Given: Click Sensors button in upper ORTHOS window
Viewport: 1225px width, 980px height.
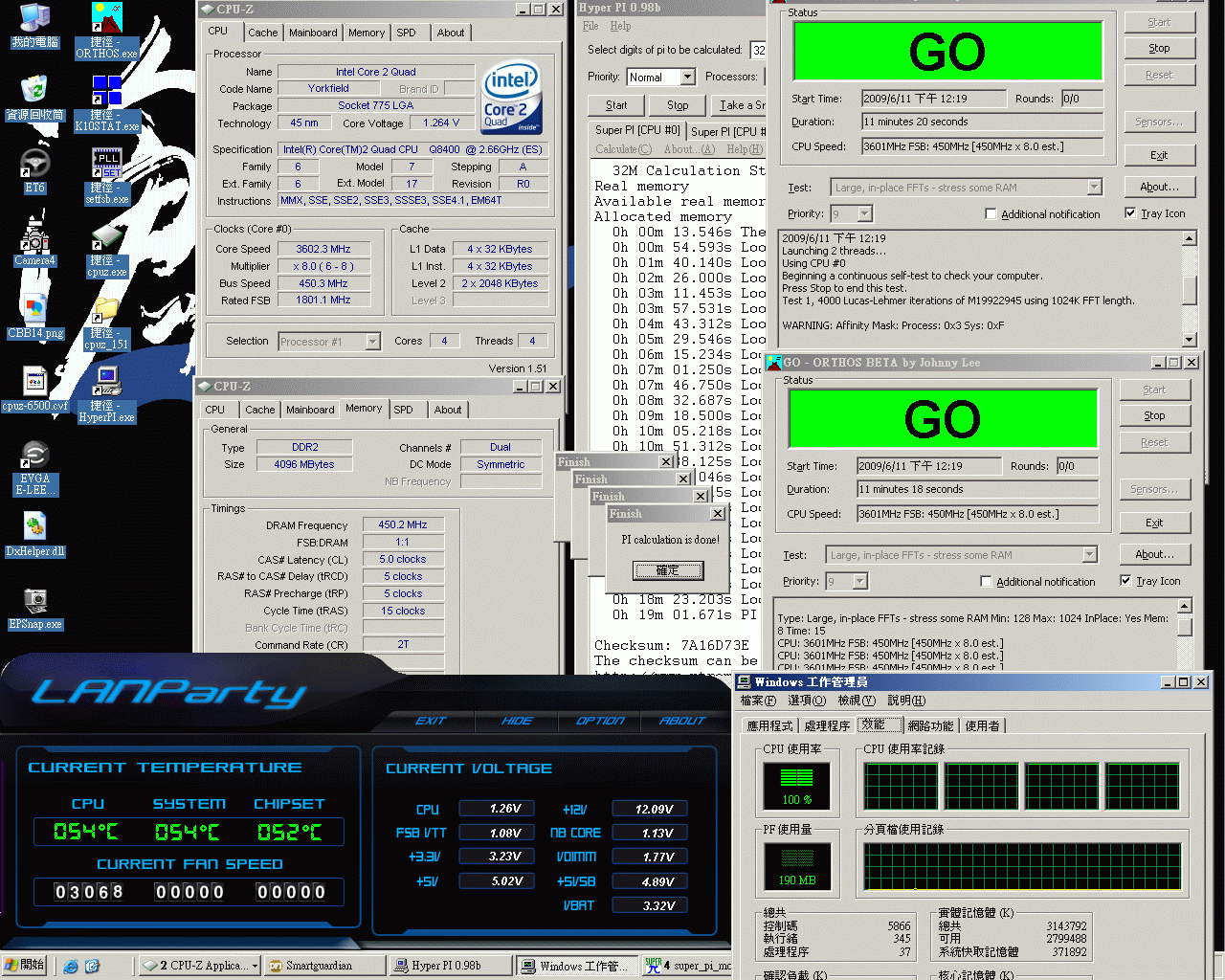Looking at the screenshot, I should 1159,122.
